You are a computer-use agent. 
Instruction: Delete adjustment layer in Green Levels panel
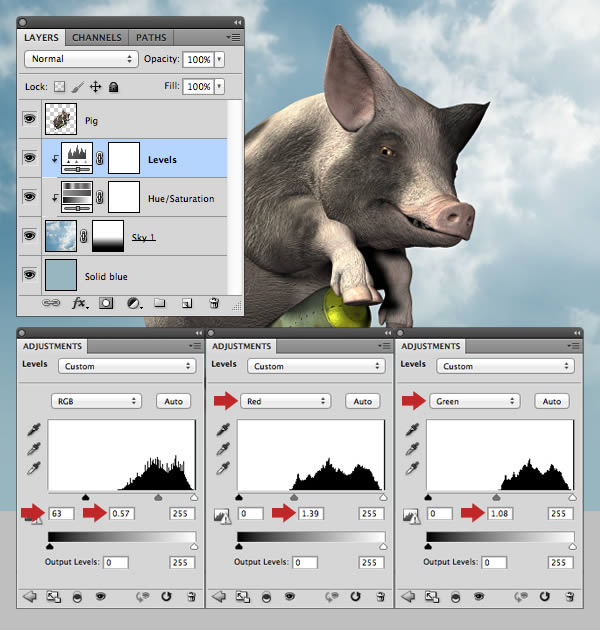tap(569, 597)
